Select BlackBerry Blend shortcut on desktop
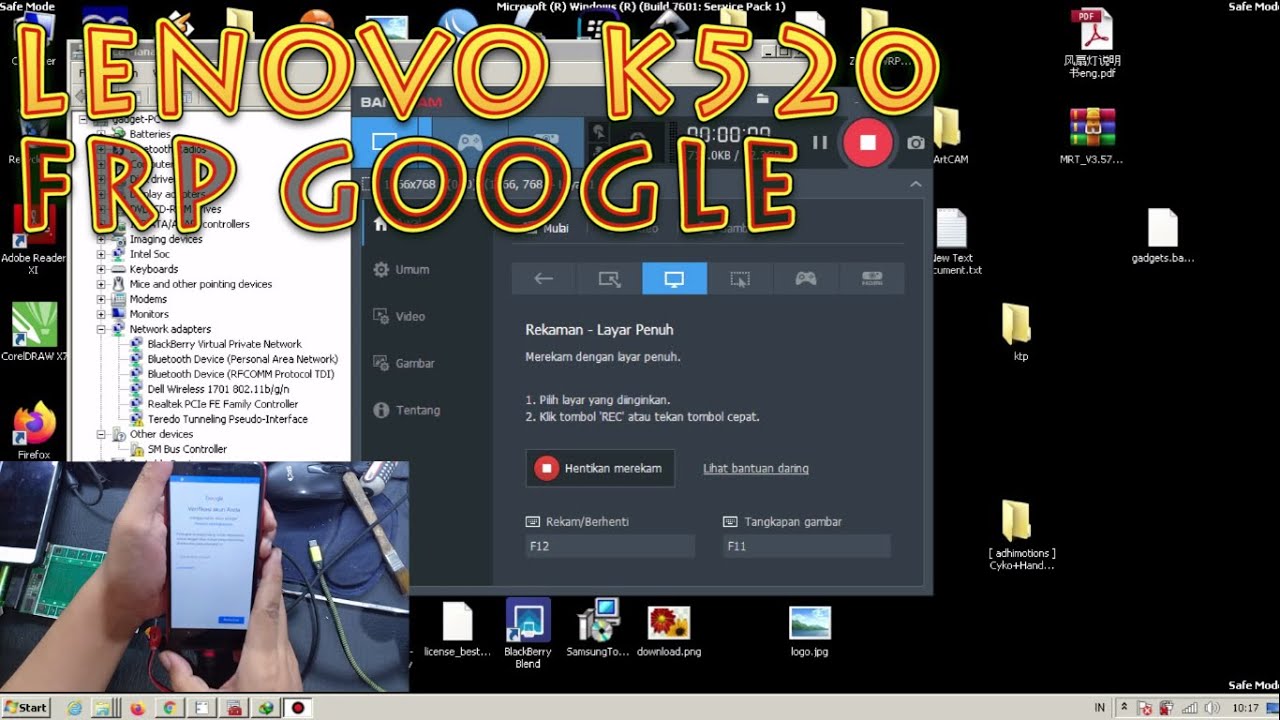 click(x=528, y=634)
